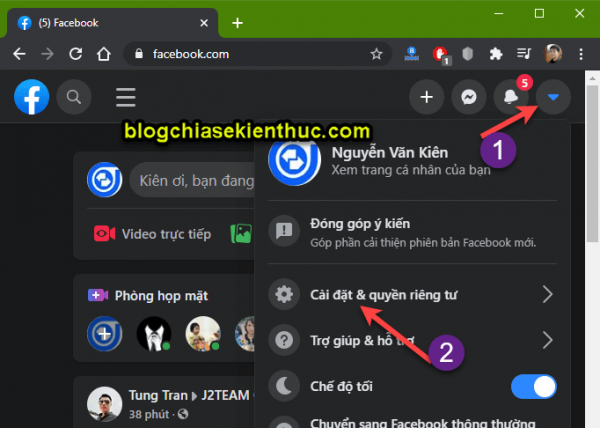This screenshot has width=600, height=428.
Task: Reload the page
Action: [76, 54]
